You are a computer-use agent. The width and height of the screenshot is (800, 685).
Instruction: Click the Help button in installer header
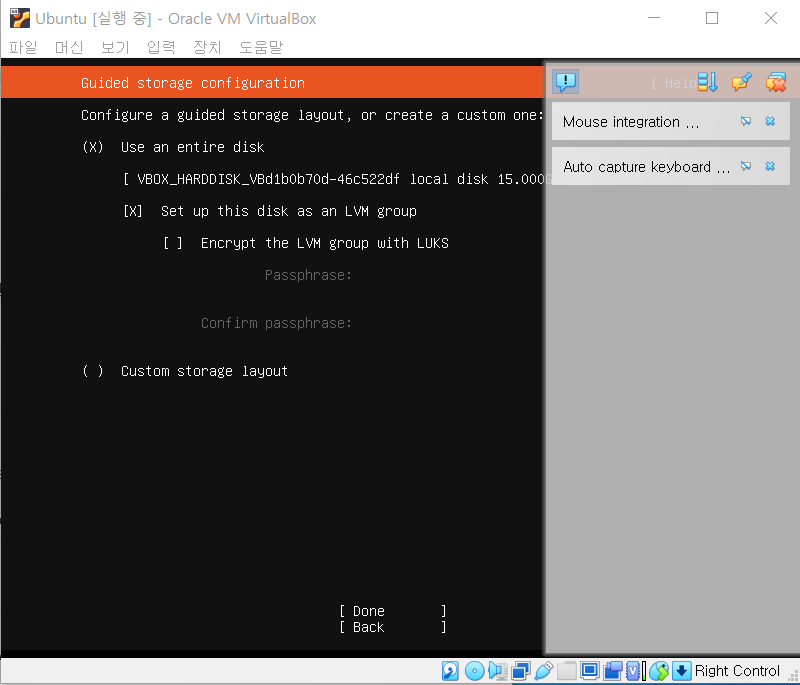pos(674,83)
